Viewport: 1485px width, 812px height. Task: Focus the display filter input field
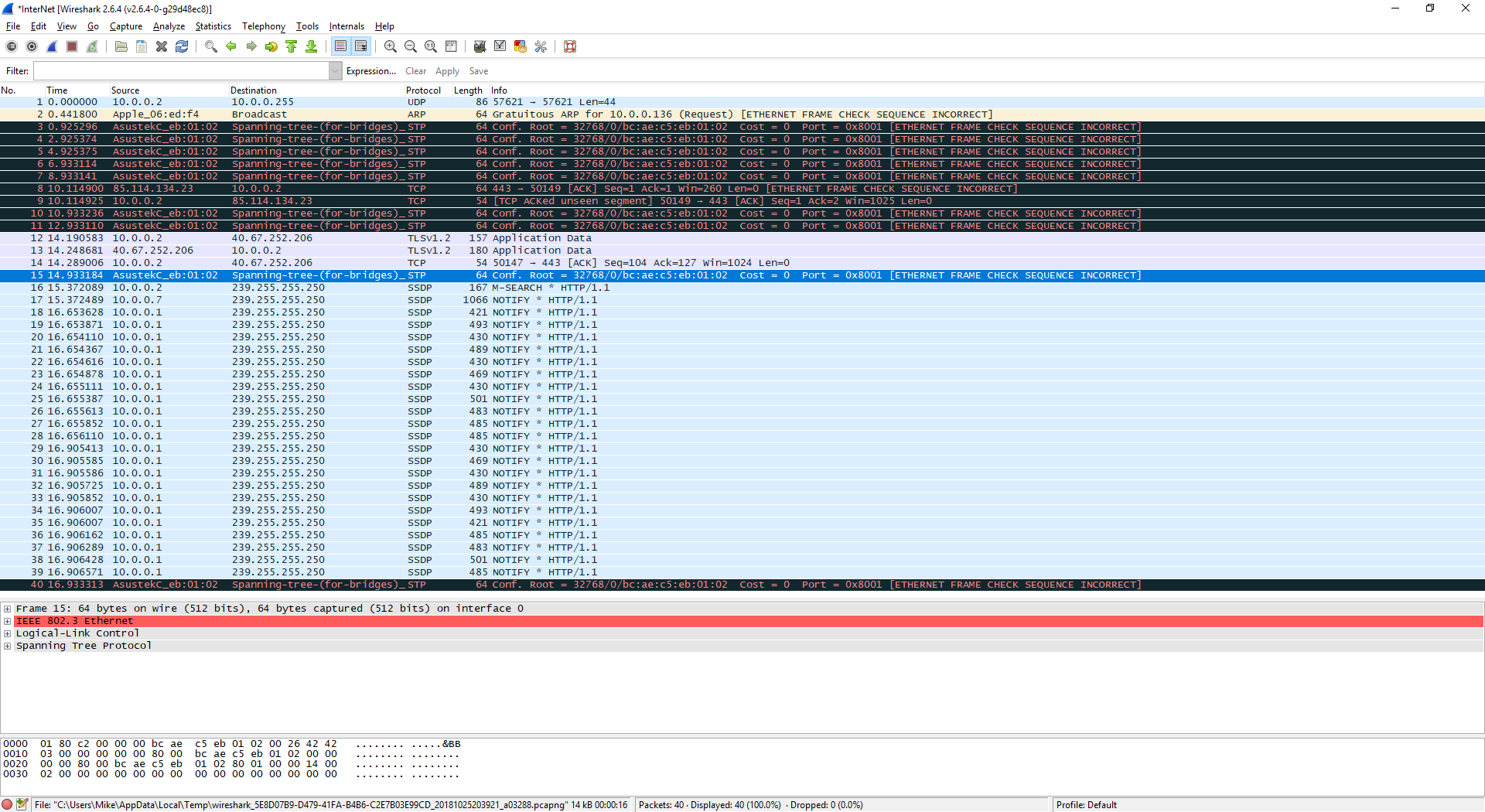pyautogui.click(x=181, y=71)
